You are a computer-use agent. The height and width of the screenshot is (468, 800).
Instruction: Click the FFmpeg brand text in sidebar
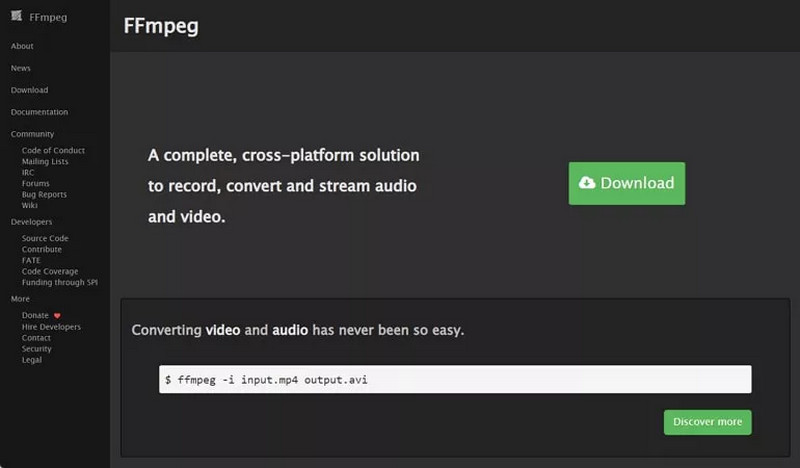[x=48, y=17]
